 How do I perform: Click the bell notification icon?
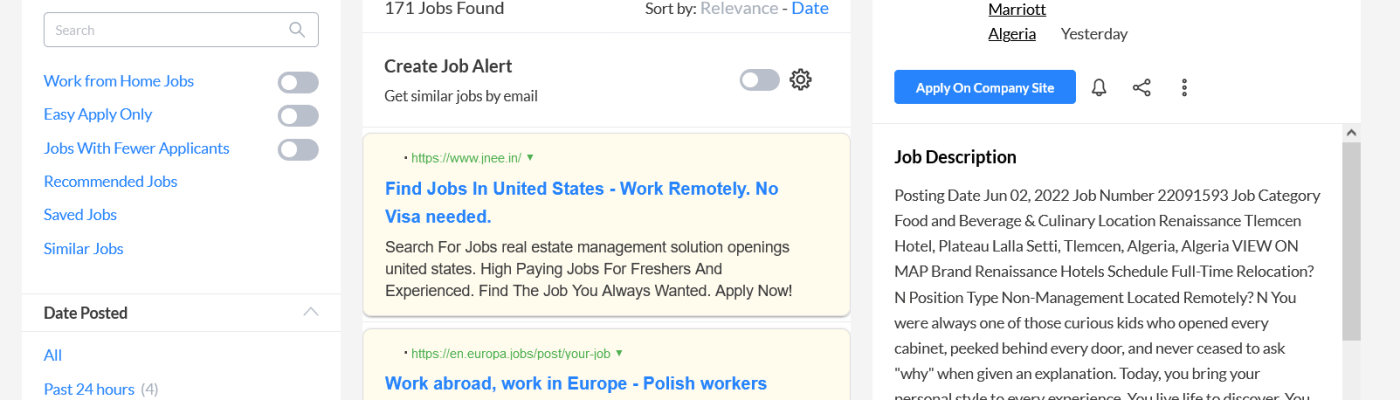tap(1099, 88)
